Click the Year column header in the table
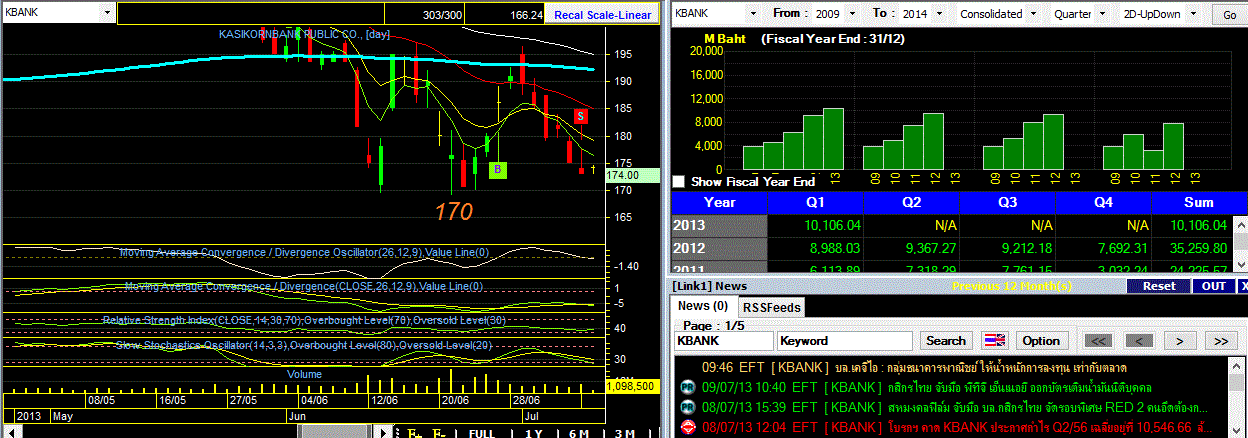 719,201
